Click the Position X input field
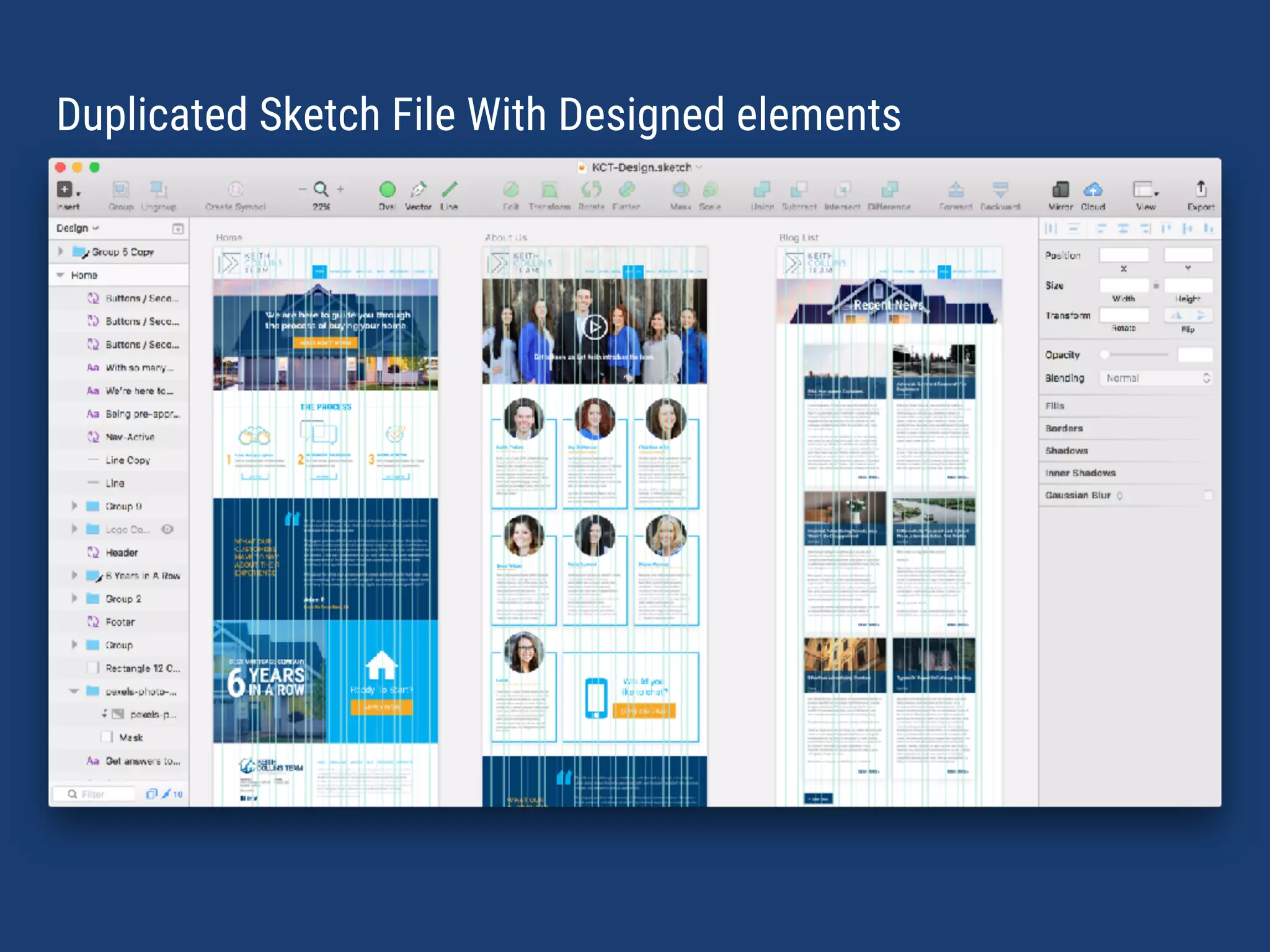This screenshot has height=952, width=1270. (x=1124, y=255)
